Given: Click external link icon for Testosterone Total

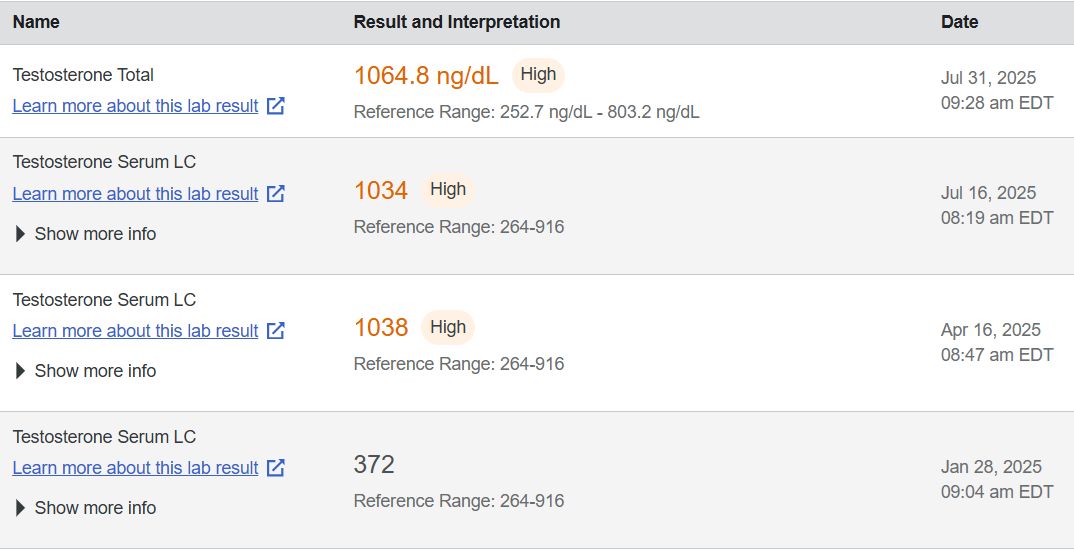Looking at the screenshot, I should click(276, 106).
